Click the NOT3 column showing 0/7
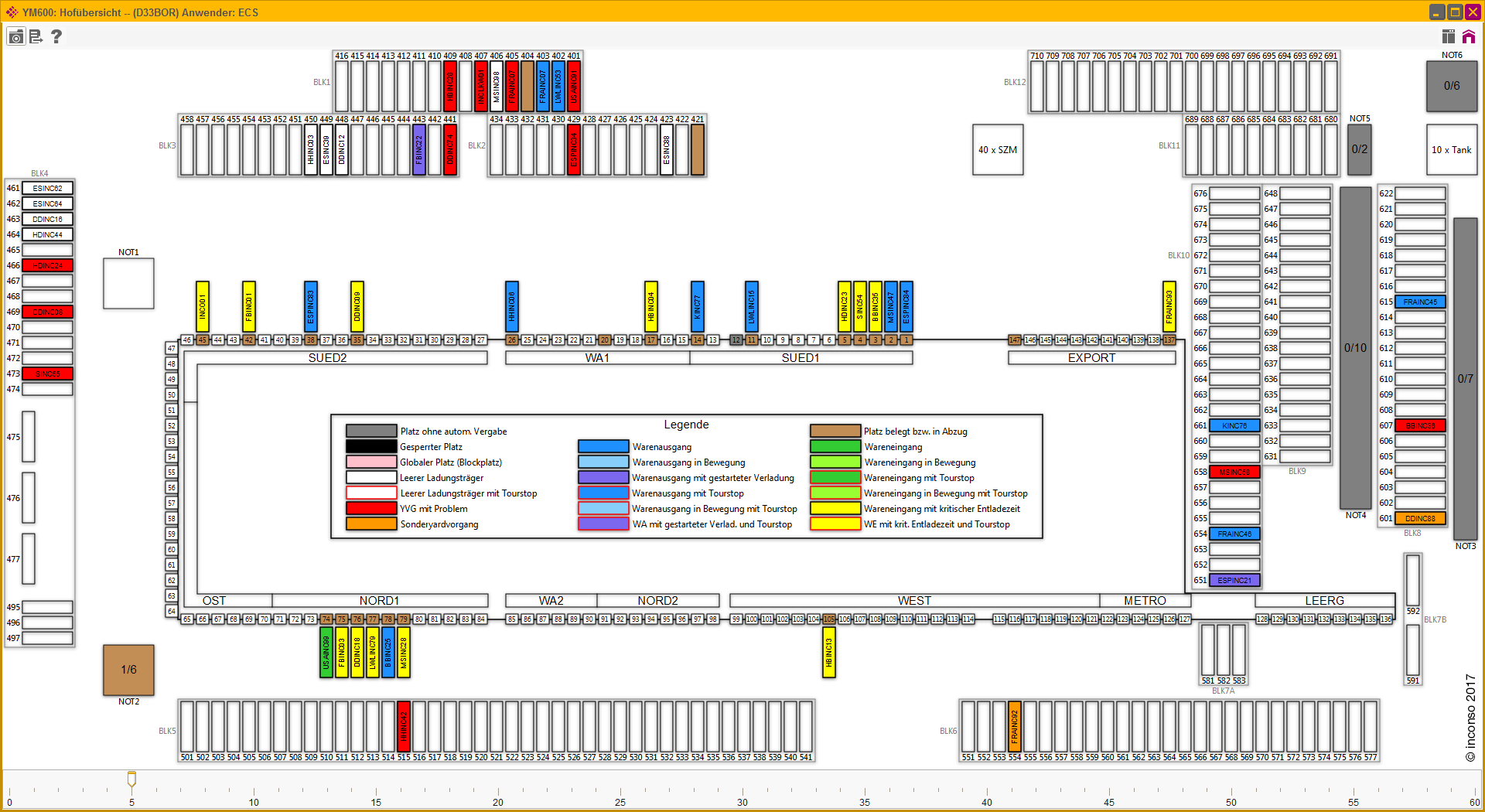This screenshot has width=1485, height=812. 1466,379
